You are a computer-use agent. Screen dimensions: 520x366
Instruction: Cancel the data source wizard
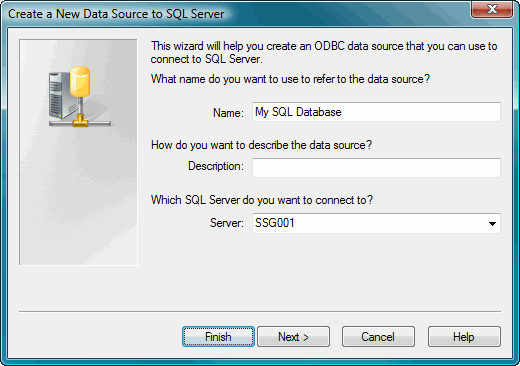click(x=378, y=337)
